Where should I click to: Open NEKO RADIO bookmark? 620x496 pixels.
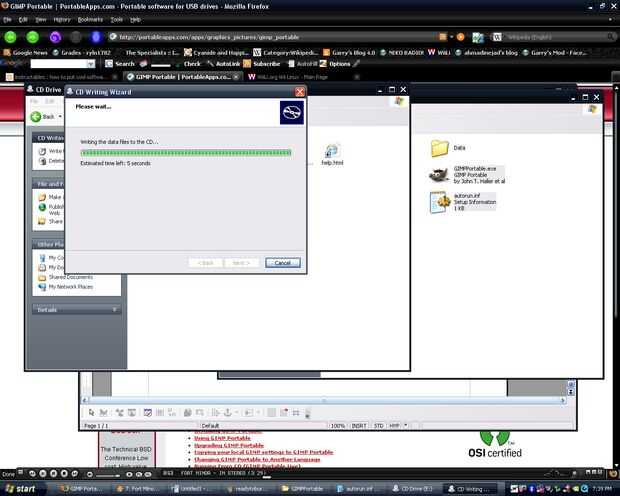pos(402,53)
